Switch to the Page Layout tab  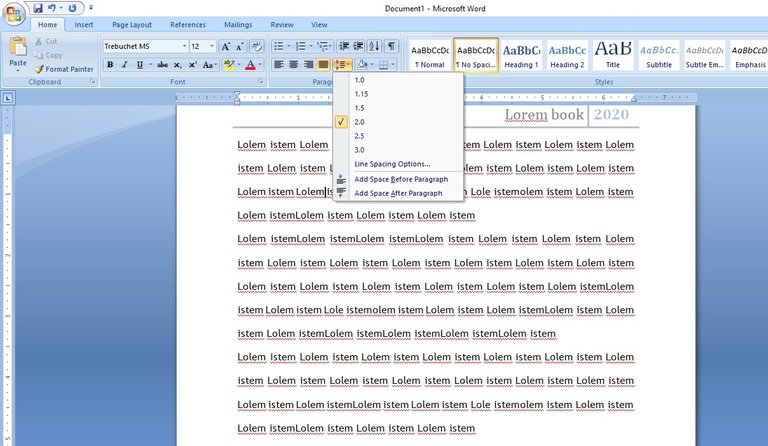[x=132, y=24]
